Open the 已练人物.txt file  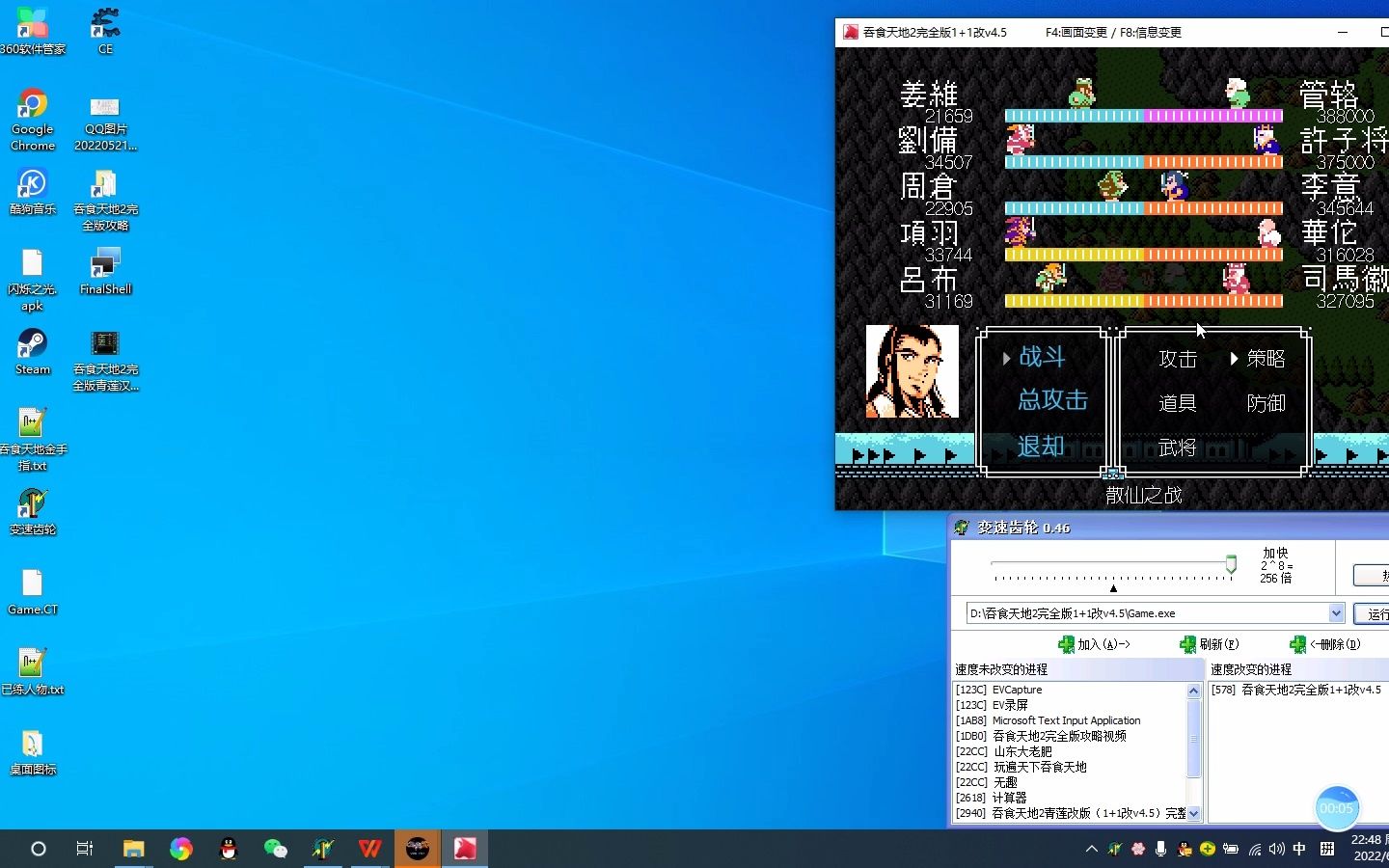32,671
